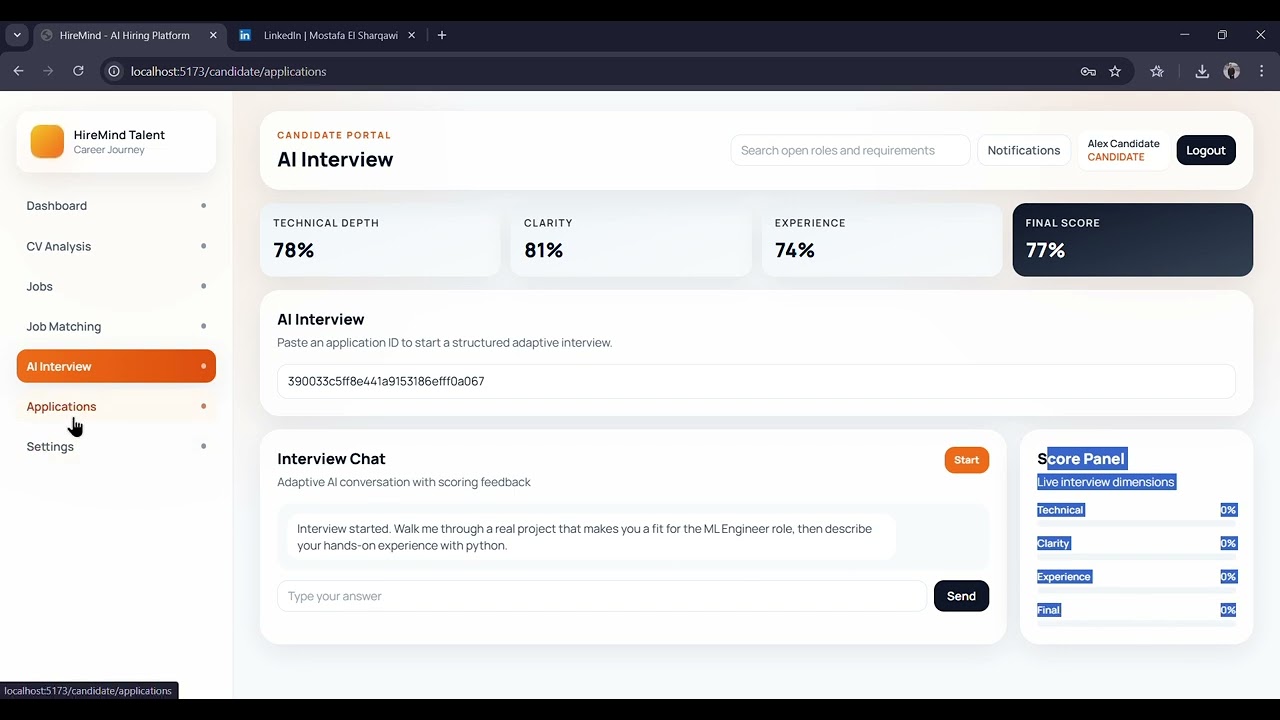Click the Type your answer field
Image resolution: width=1280 pixels, height=720 pixels.
click(602, 596)
